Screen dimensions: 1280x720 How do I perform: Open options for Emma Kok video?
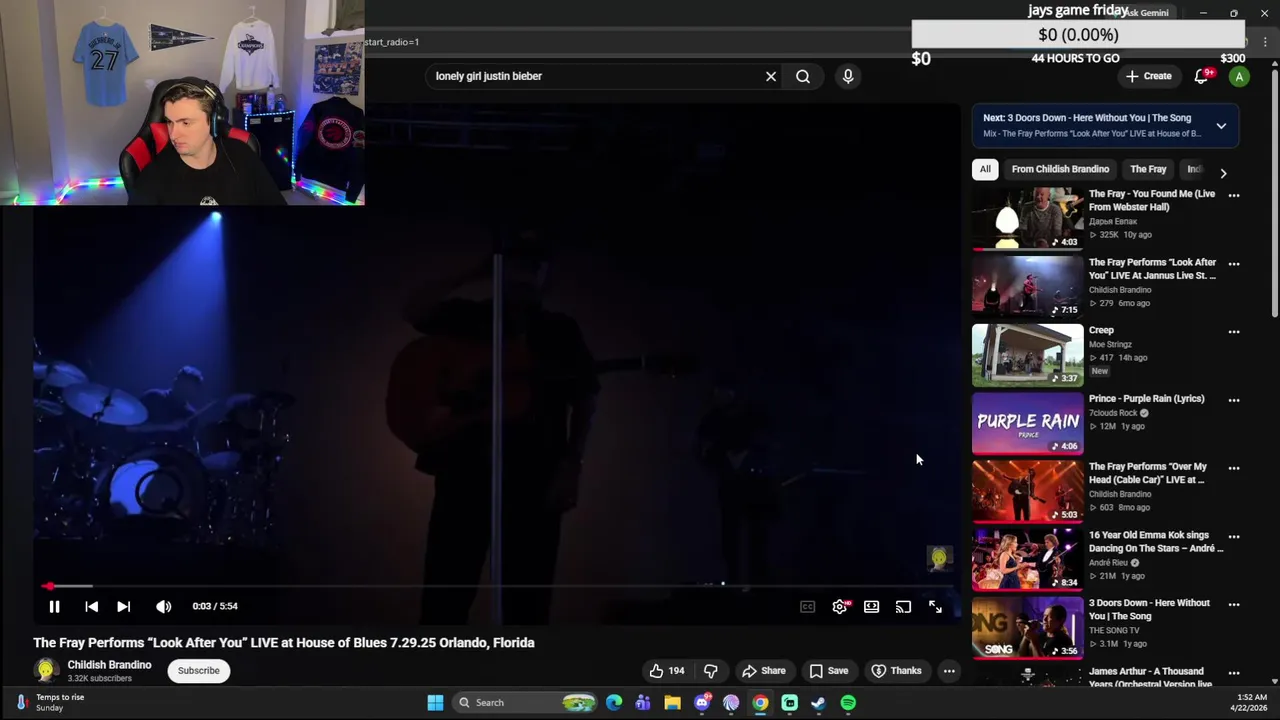tap(1234, 536)
